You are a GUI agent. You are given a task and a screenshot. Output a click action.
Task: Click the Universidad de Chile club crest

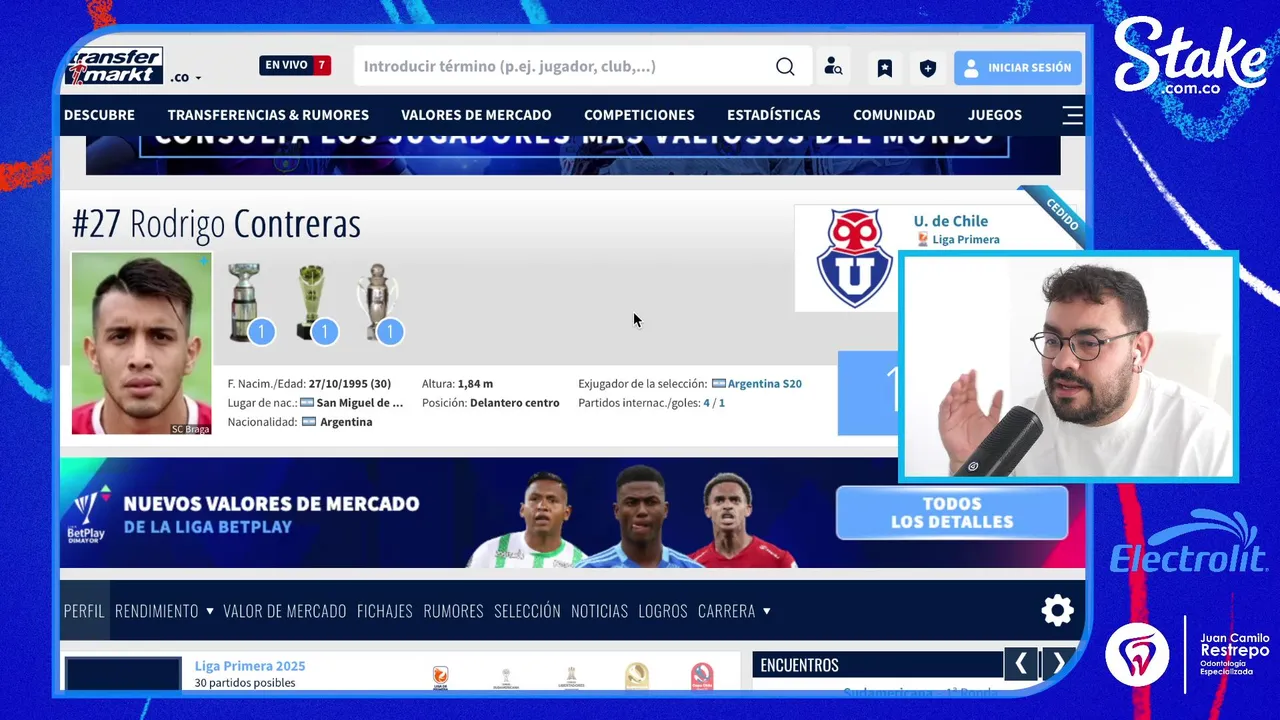(854, 259)
